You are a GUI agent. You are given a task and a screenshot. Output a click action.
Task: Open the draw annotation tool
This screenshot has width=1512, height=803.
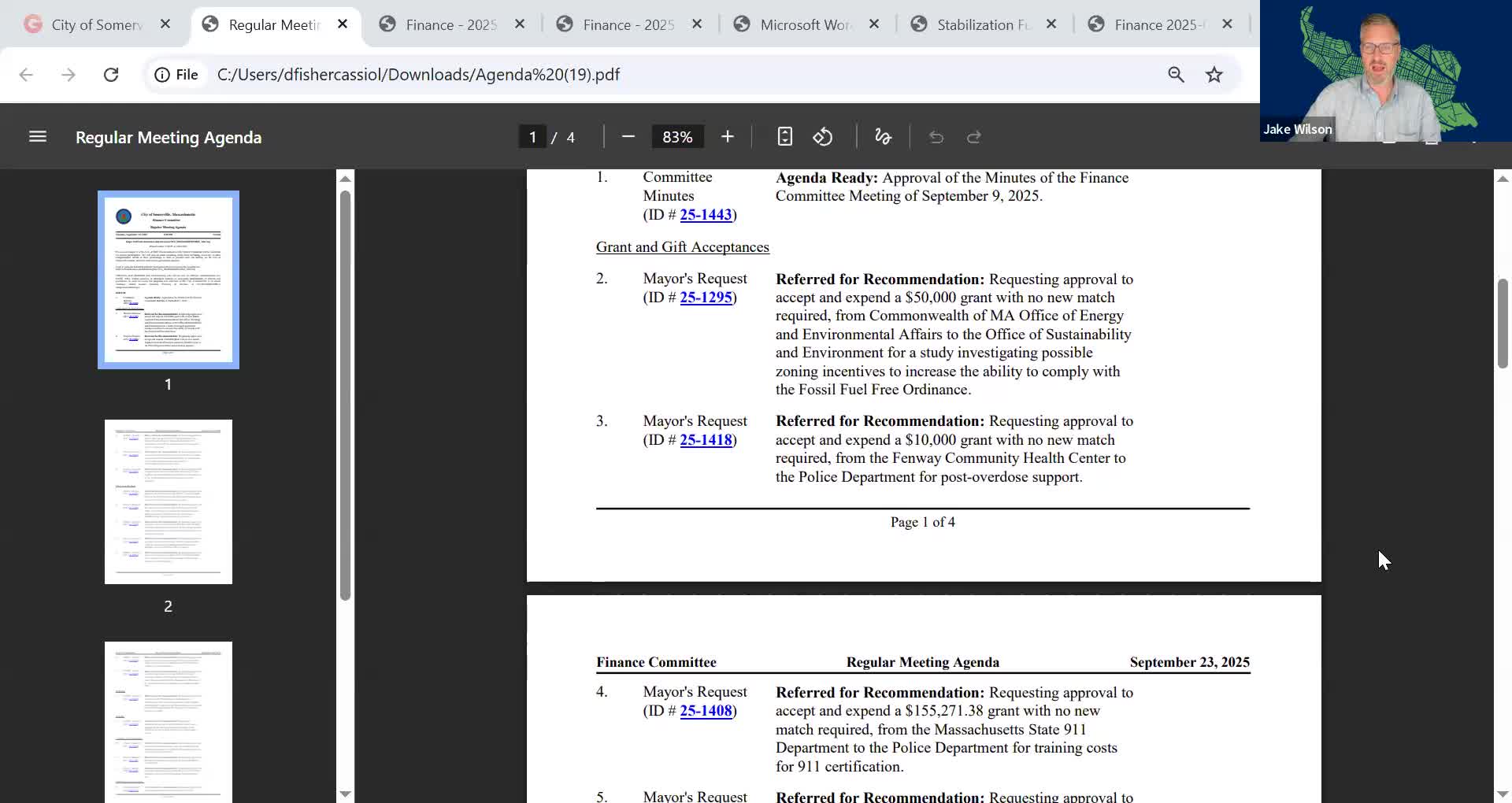[883, 137]
